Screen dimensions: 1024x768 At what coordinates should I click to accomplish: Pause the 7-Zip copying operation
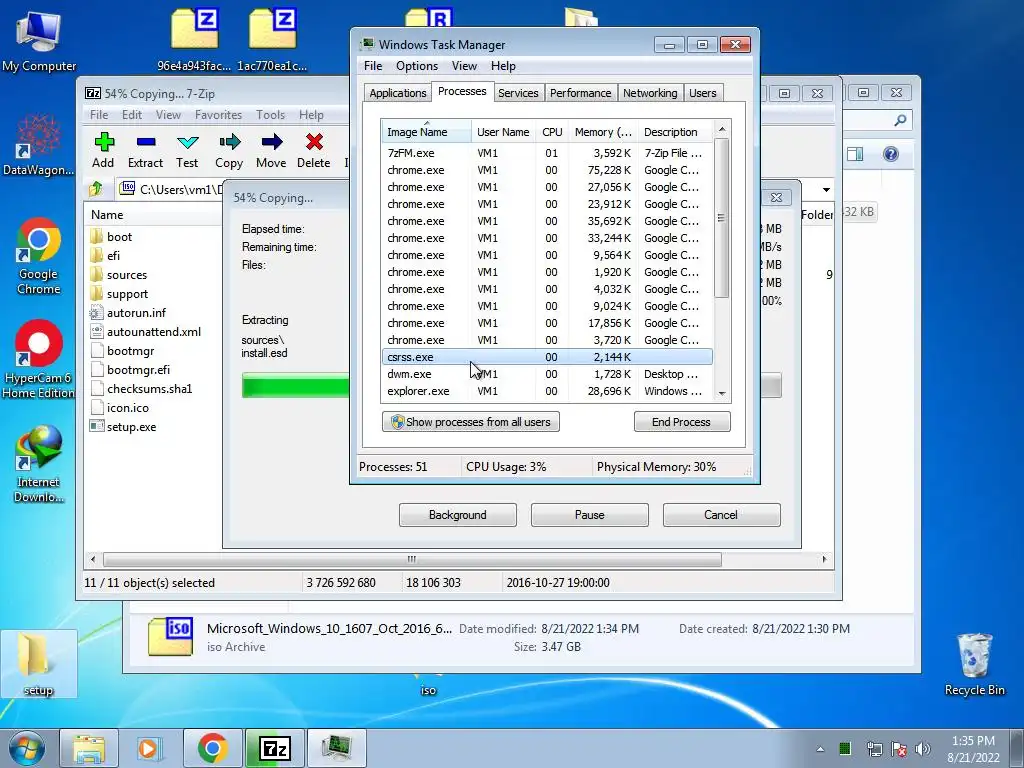pyautogui.click(x=589, y=515)
